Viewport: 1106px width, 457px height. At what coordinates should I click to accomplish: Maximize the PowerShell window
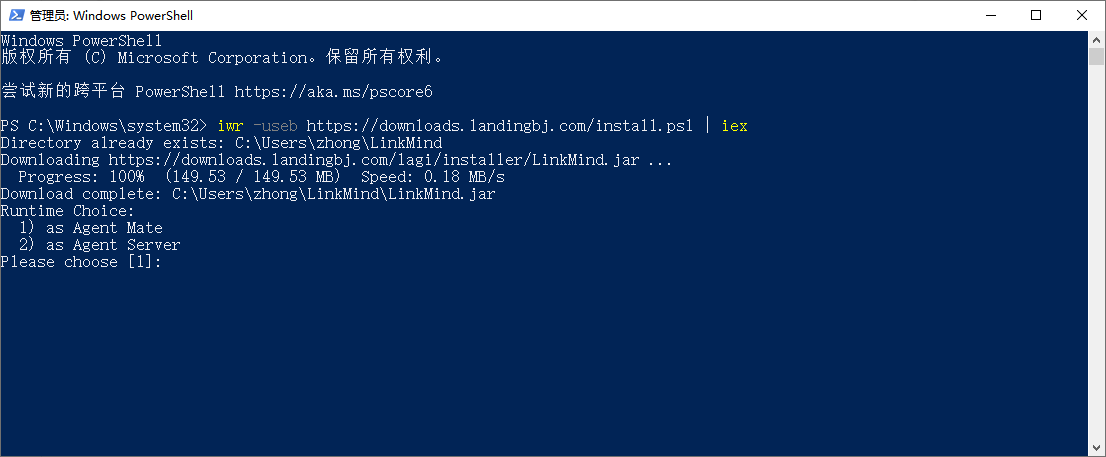[1036, 15]
